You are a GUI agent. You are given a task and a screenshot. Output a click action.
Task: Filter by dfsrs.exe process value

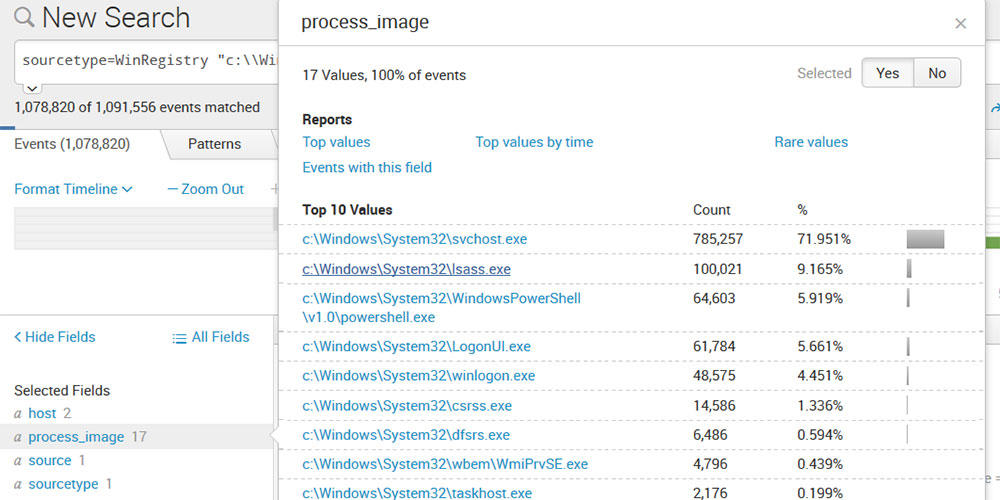[406, 435]
